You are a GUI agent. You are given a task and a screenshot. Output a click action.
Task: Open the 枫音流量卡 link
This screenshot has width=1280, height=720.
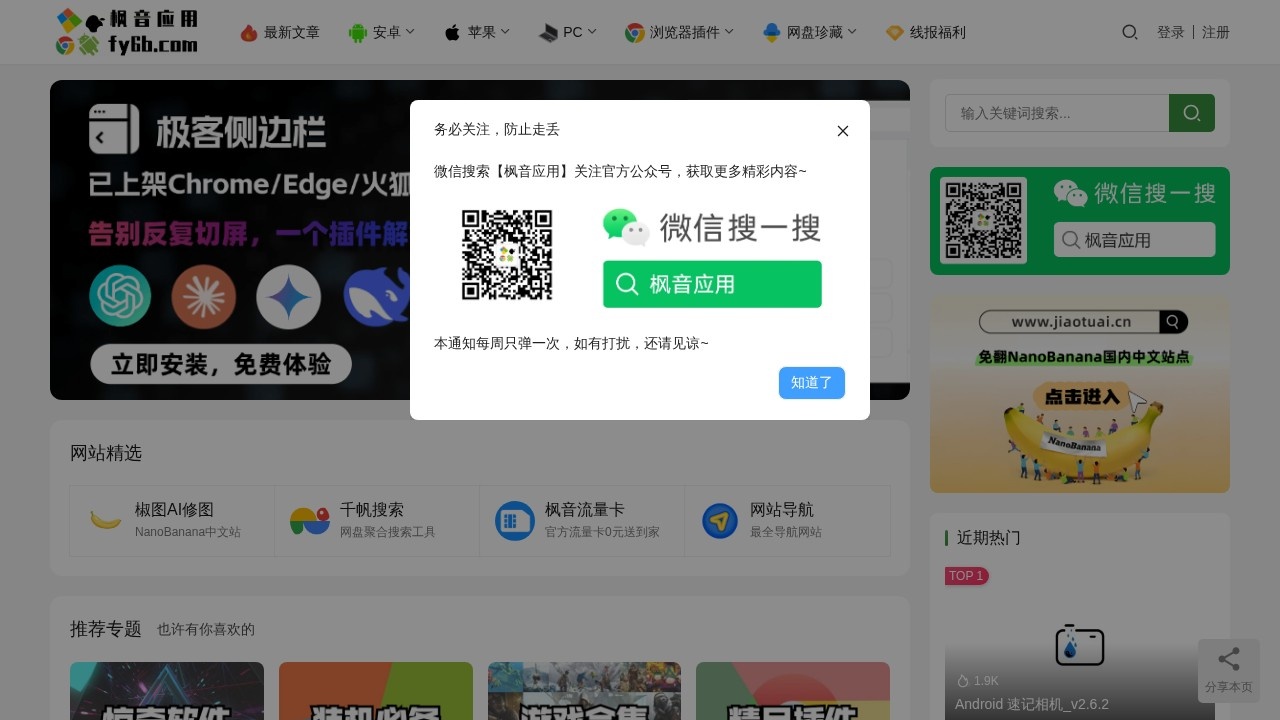point(585,510)
